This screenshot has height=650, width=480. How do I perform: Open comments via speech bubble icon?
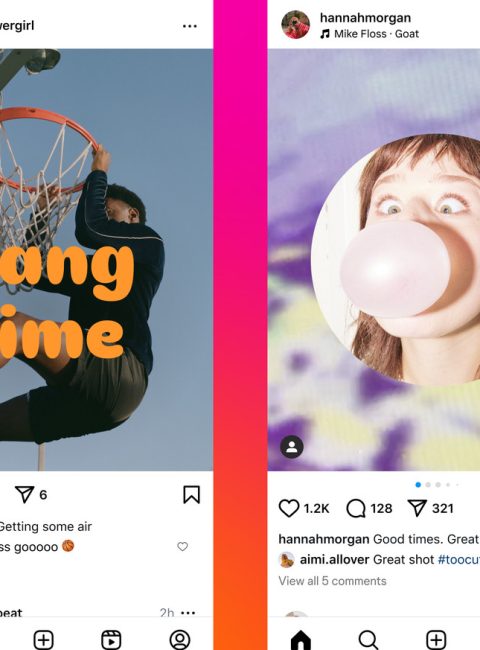[356, 508]
